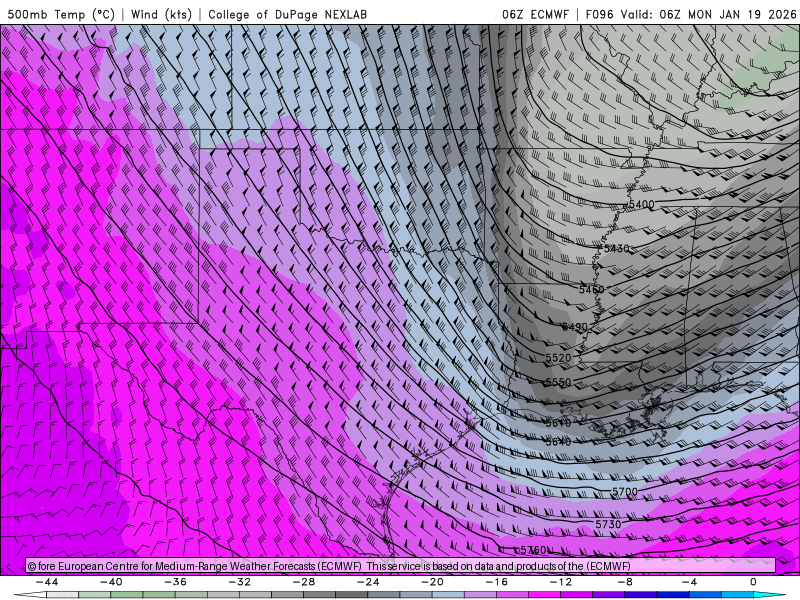Click the −32 colorbar scale label
This screenshot has height=600, width=800.
point(239,582)
